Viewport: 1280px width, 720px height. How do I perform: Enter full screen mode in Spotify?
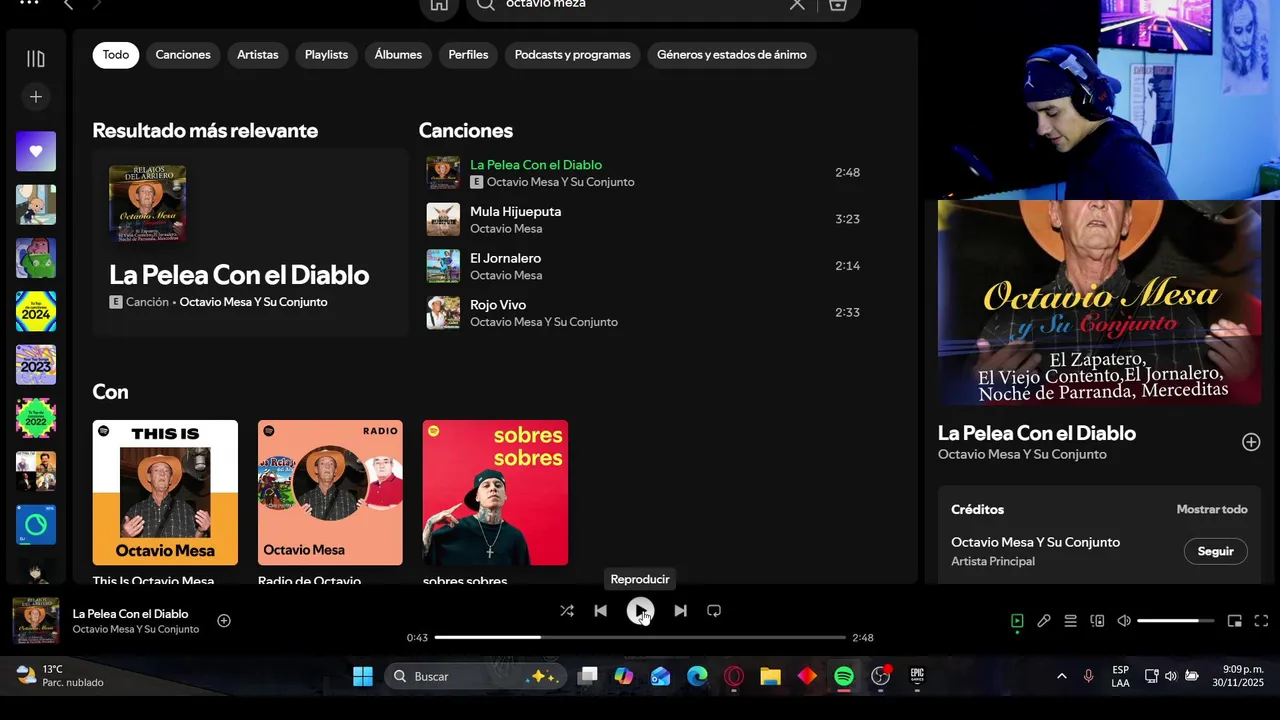(1261, 621)
